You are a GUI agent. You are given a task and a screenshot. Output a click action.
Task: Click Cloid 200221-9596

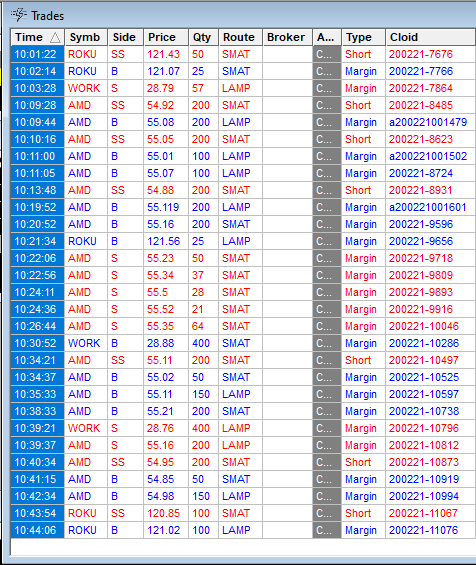point(421,224)
